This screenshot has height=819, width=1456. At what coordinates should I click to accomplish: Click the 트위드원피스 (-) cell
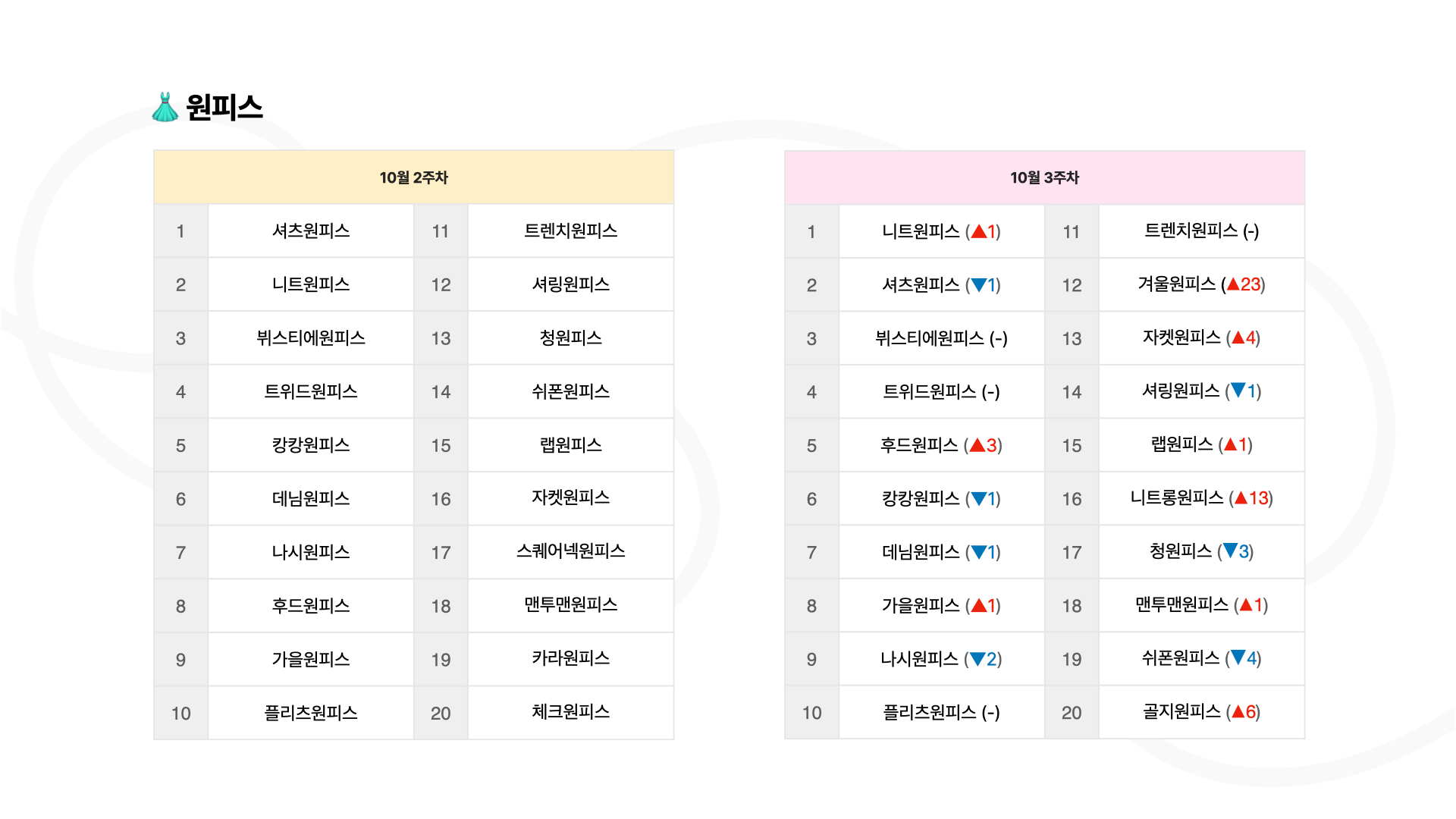(942, 392)
